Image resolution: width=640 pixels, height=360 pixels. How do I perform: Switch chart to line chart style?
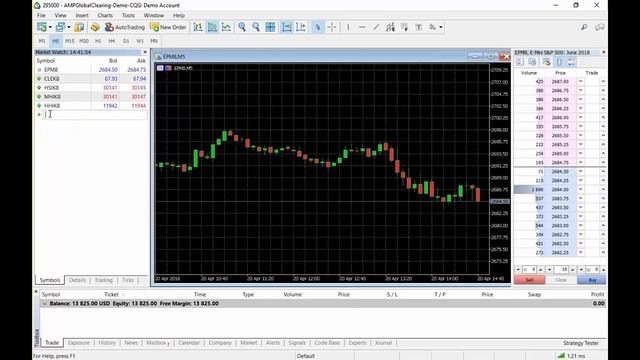click(x=226, y=27)
